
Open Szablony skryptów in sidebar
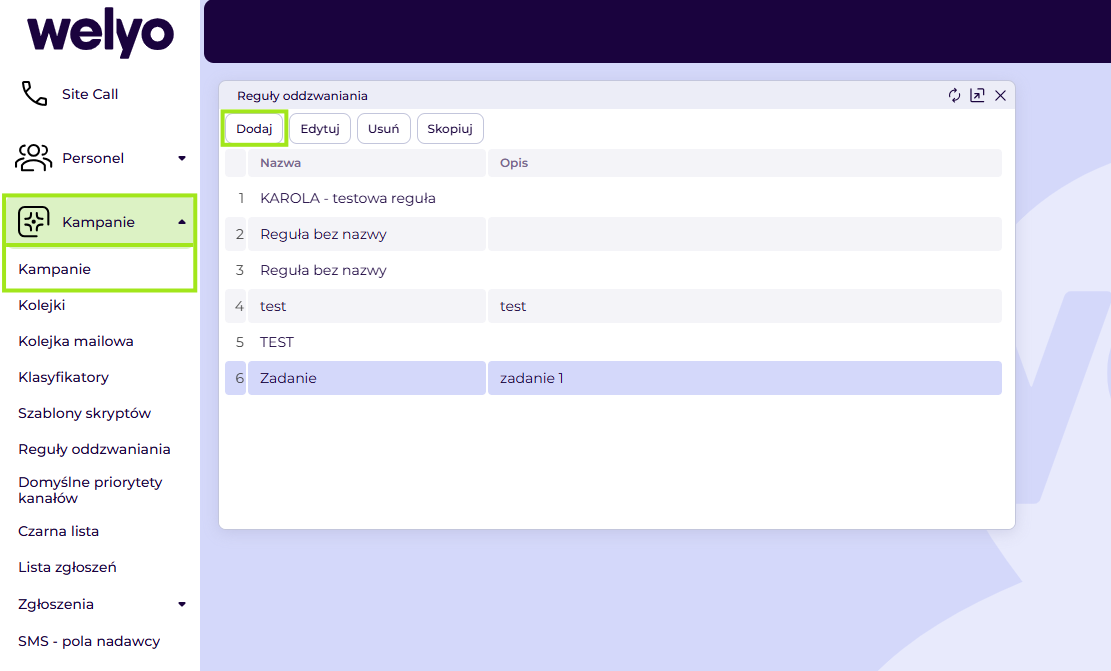(84, 413)
